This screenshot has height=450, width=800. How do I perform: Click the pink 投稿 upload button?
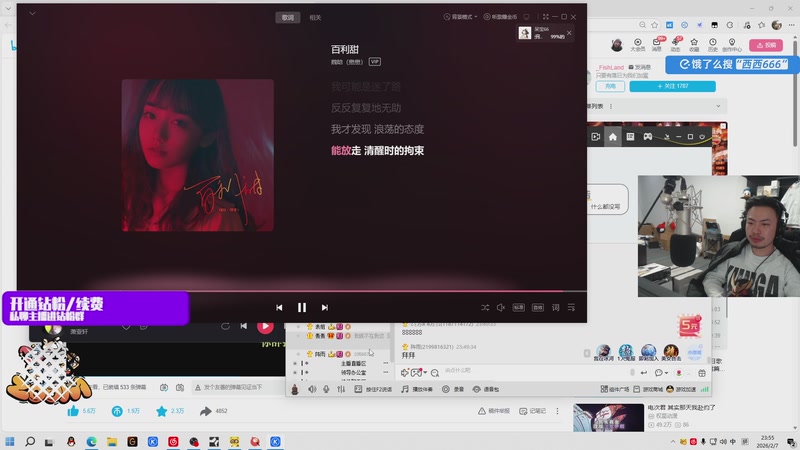pos(766,45)
